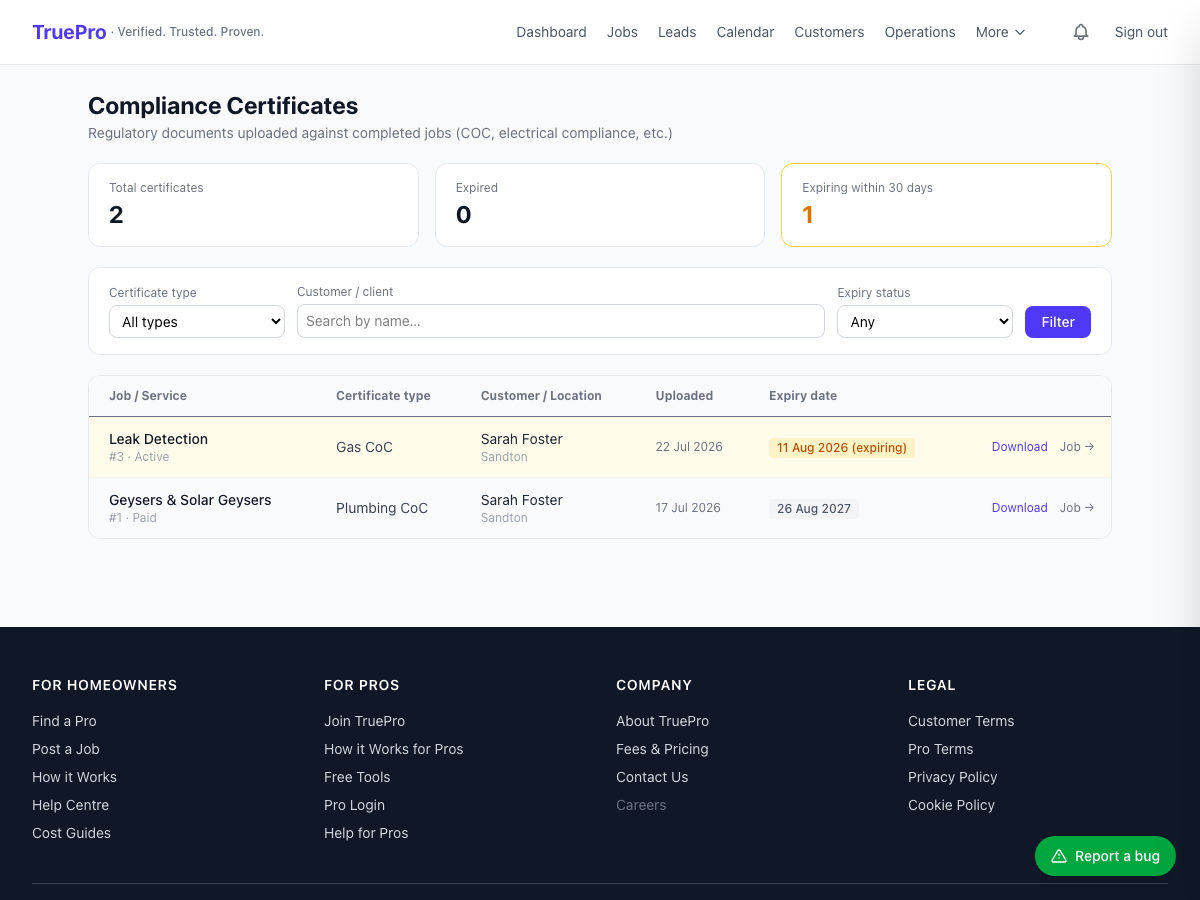Click the 'Customer / Location' column header
The height and width of the screenshot is (900, 1200).
point(541,396)
